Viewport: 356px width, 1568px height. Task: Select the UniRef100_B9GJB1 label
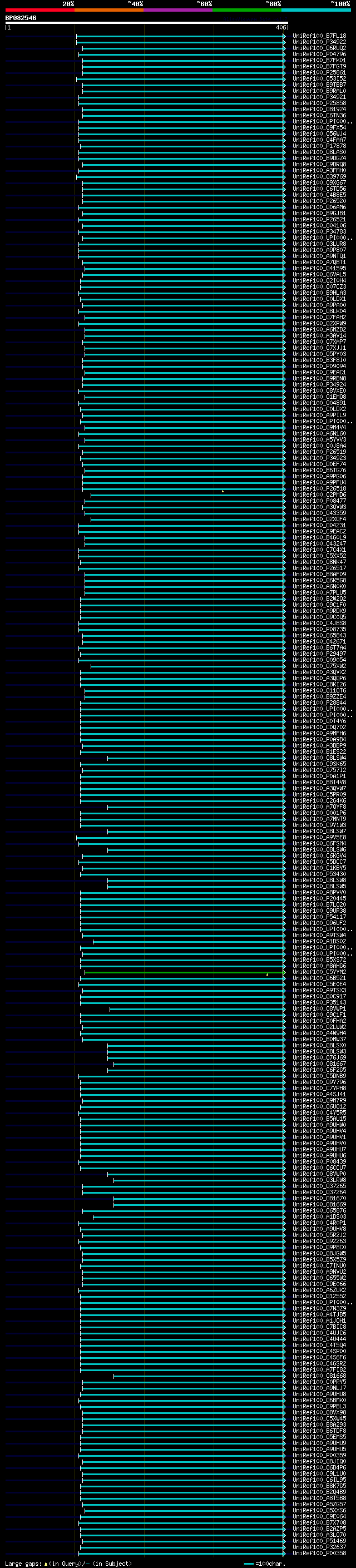(x=319, y=213)
